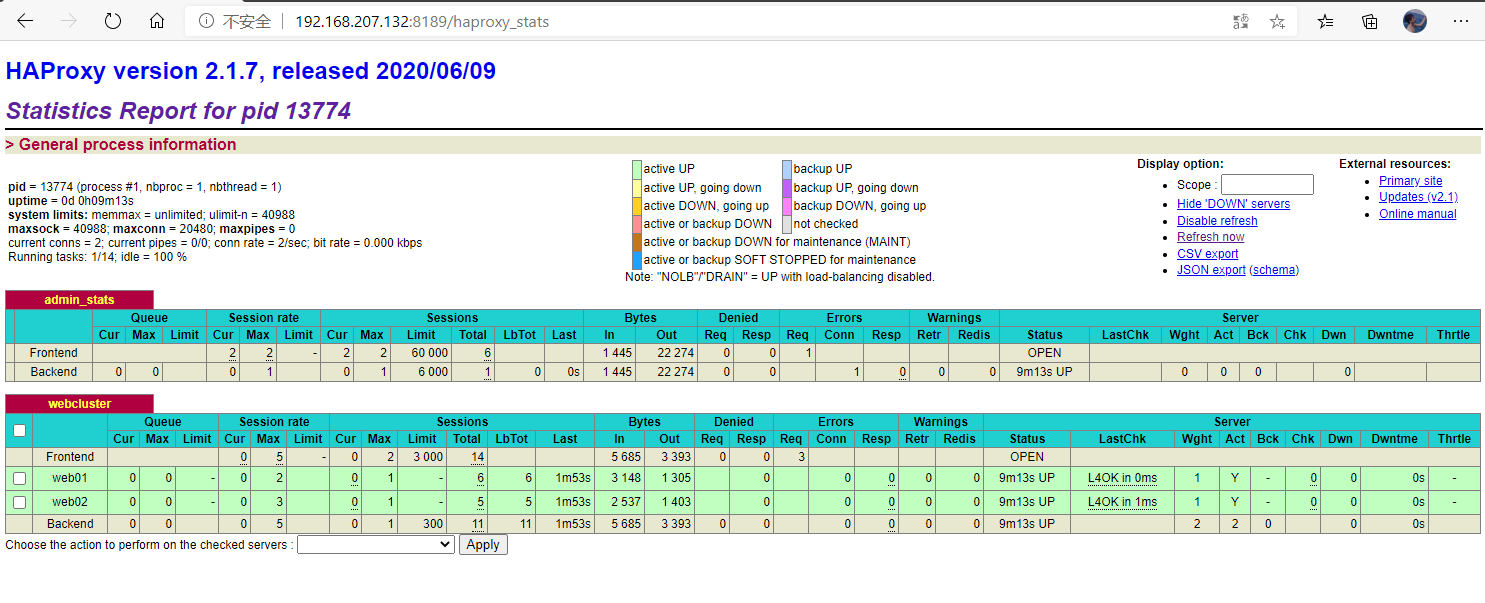Click the Statistics Report for pid 13774 heading

(x=179, y=111)
